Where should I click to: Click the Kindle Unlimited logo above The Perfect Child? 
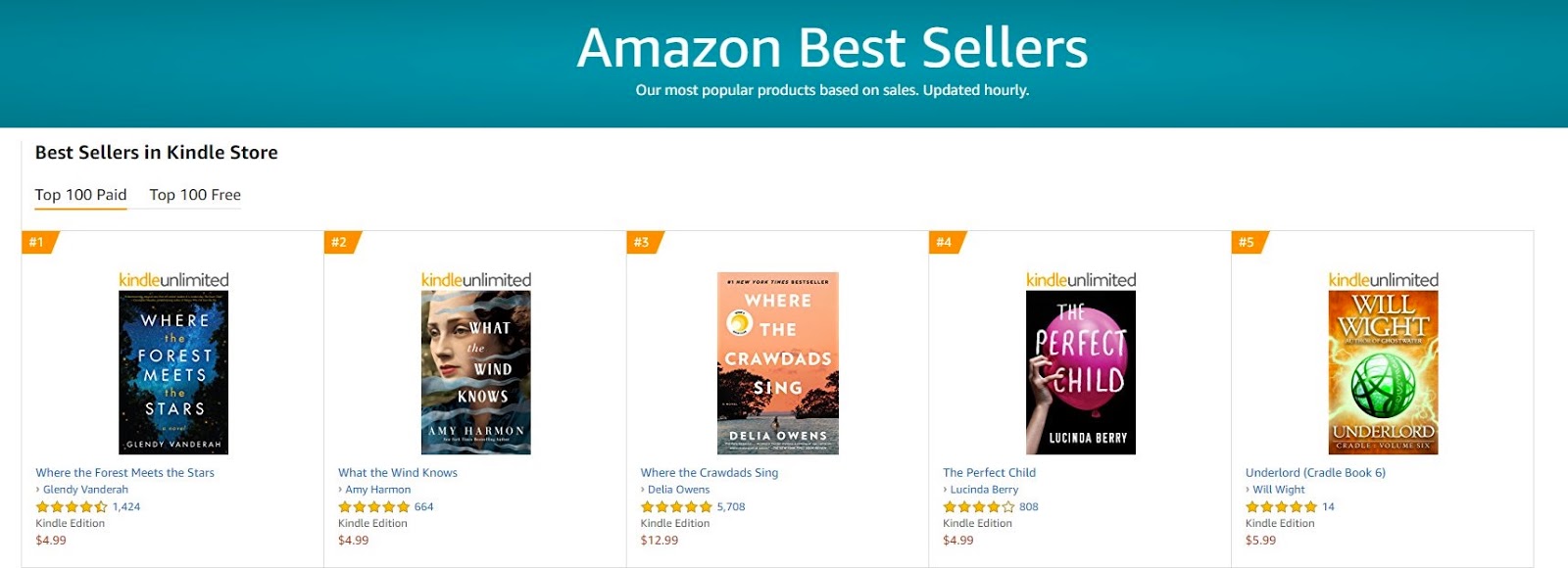click(x=1080, y=280)
